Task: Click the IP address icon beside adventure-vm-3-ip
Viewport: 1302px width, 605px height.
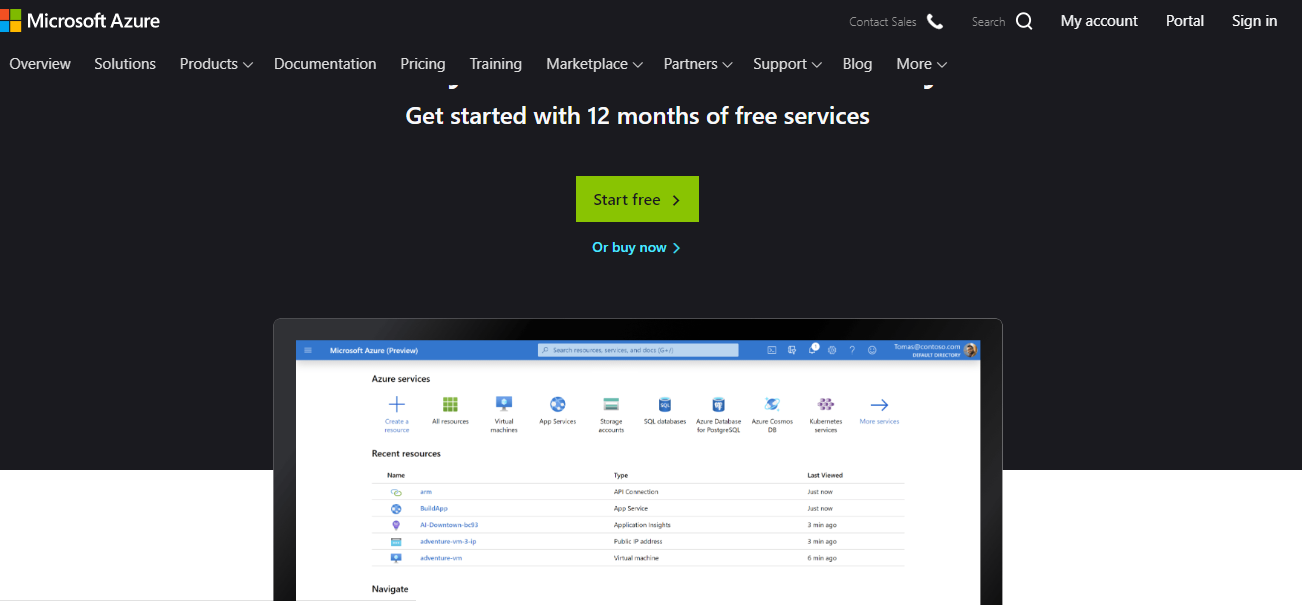Action: pos(396,541)
